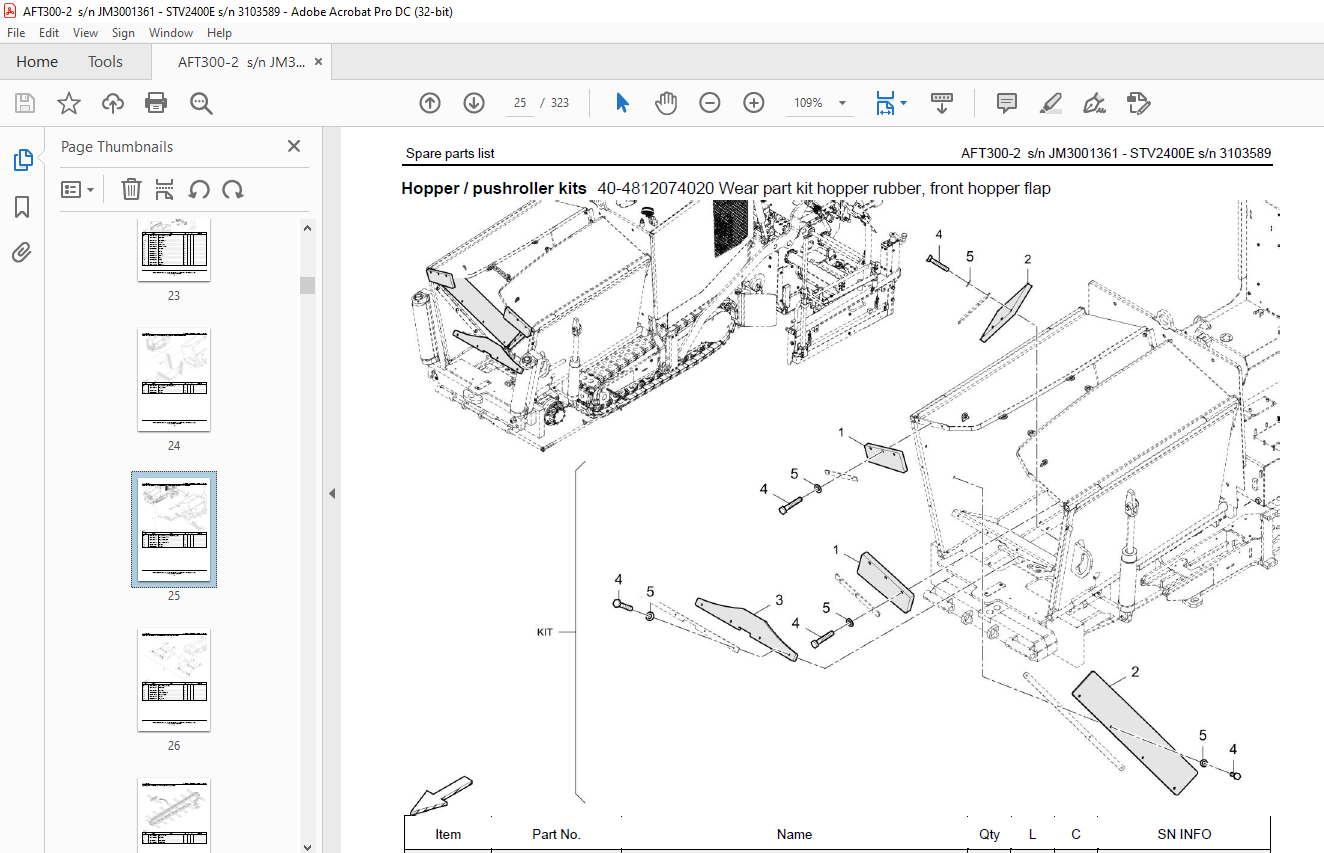Open the Page Thumbnails sidebar icon
The image size is (1324, 853).
22,160
